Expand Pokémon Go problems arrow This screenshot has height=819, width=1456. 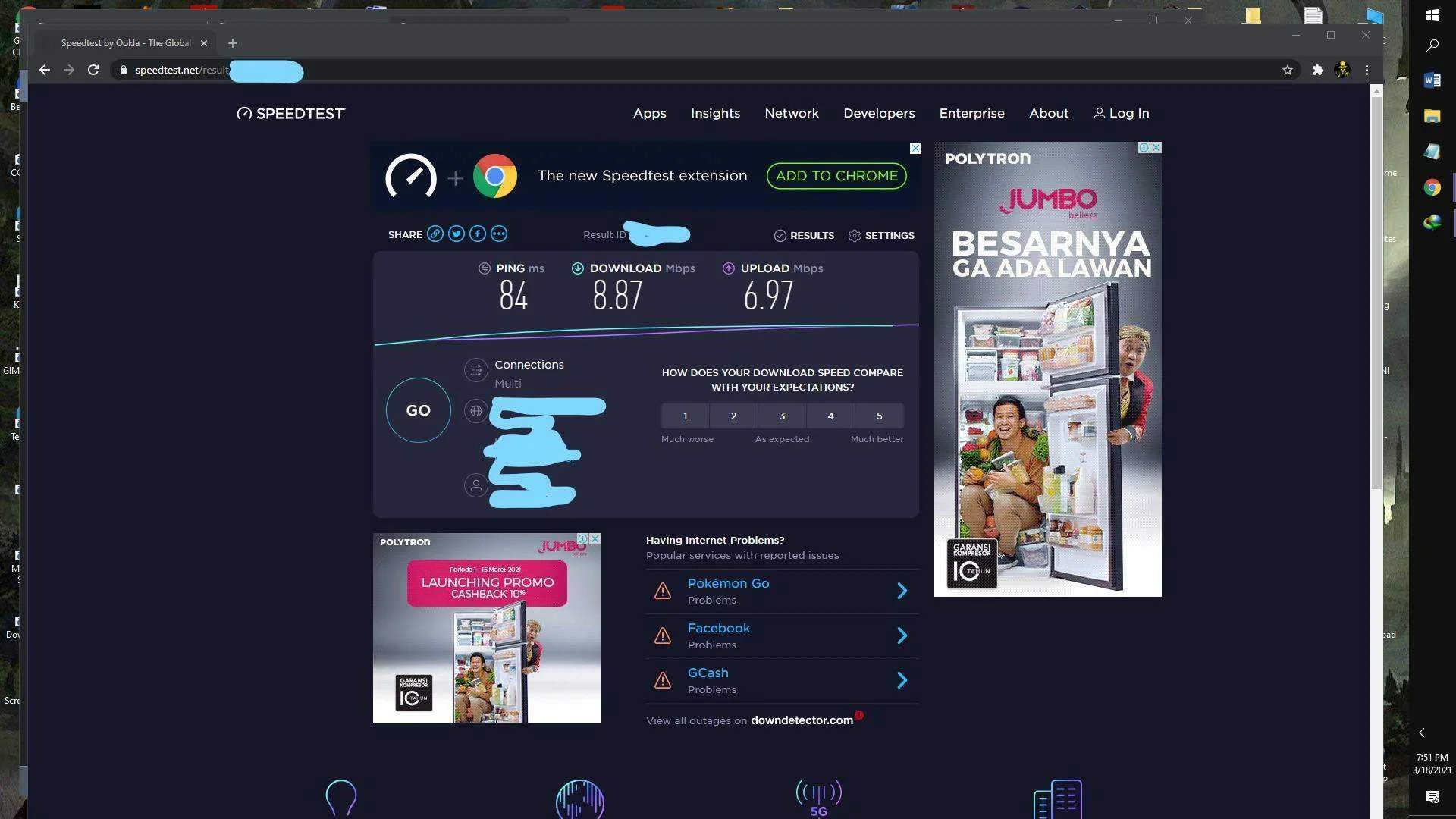coord(902,591)
